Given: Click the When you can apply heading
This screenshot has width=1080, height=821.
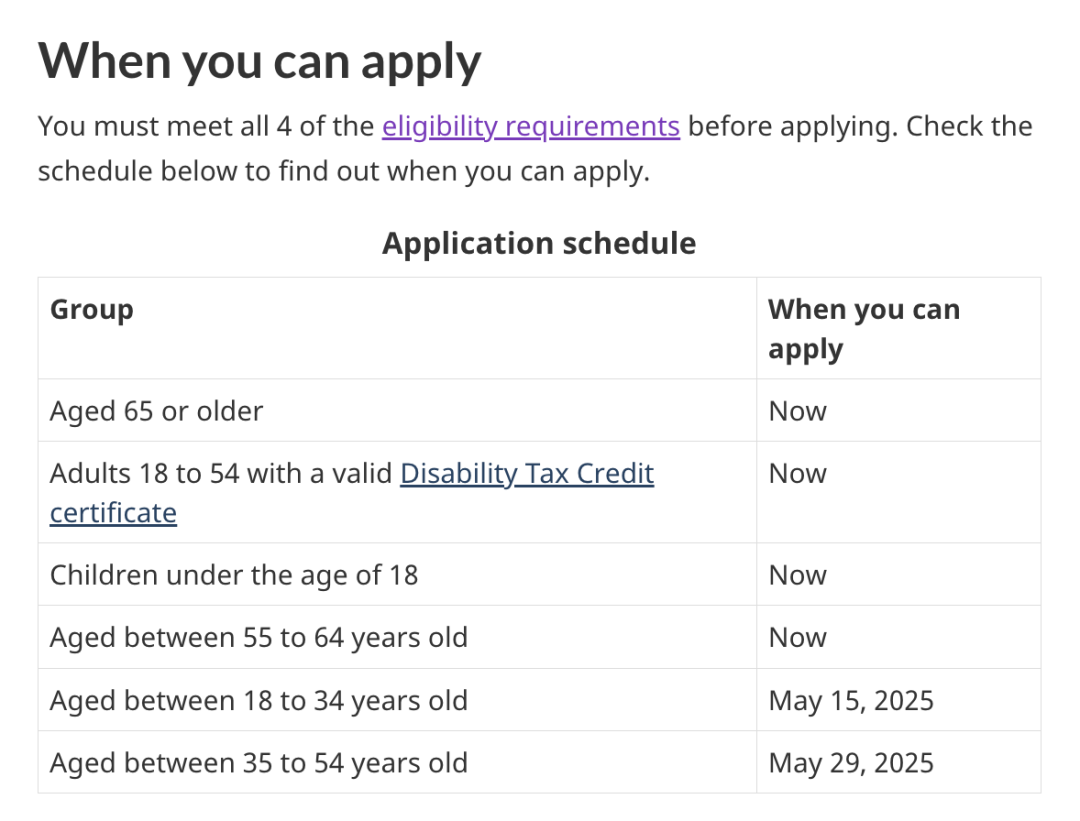Looking at the screenshot, I should click(259, 61).
